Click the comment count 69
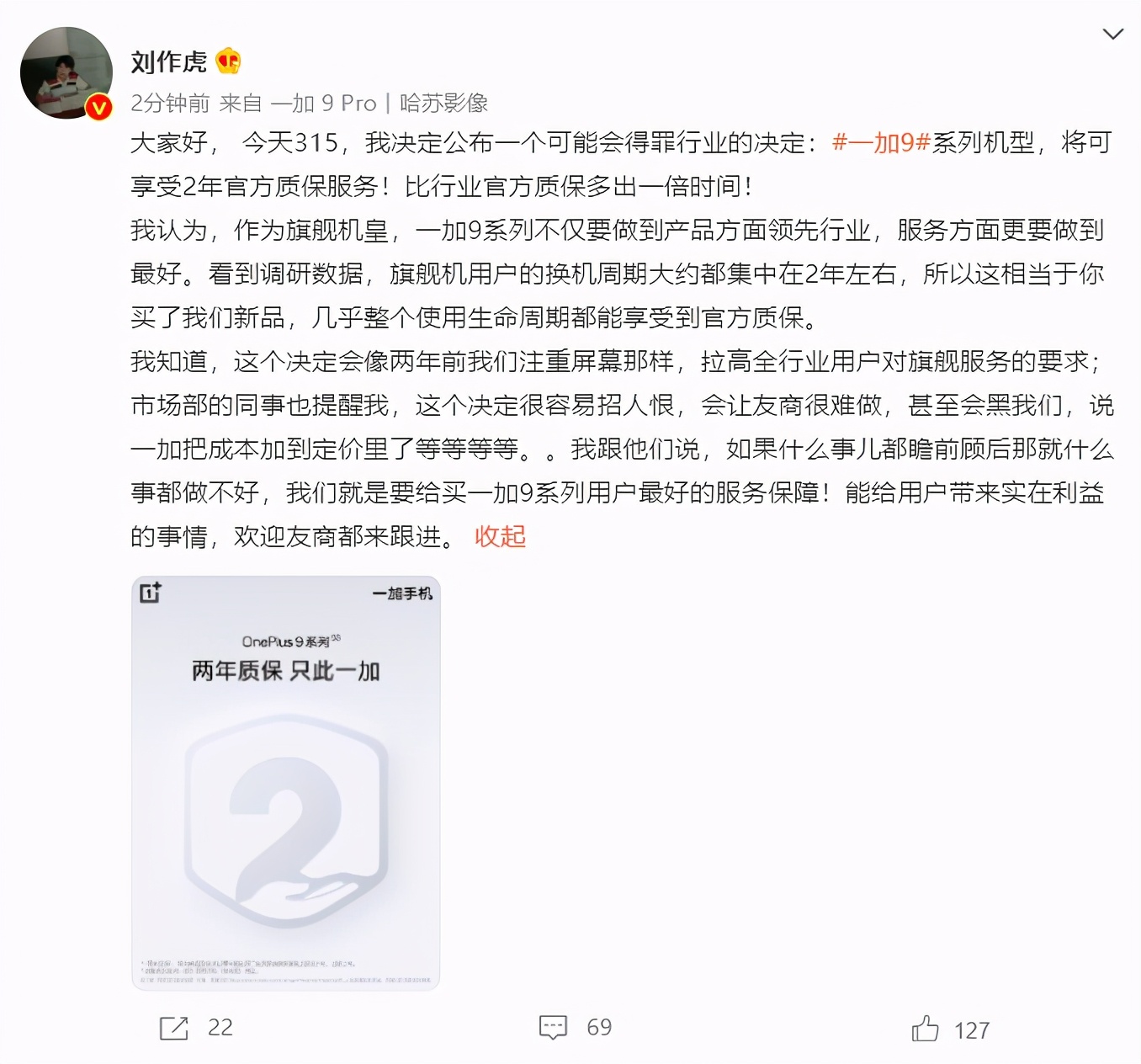The image size is (1141, 1064). (599, 1028)
